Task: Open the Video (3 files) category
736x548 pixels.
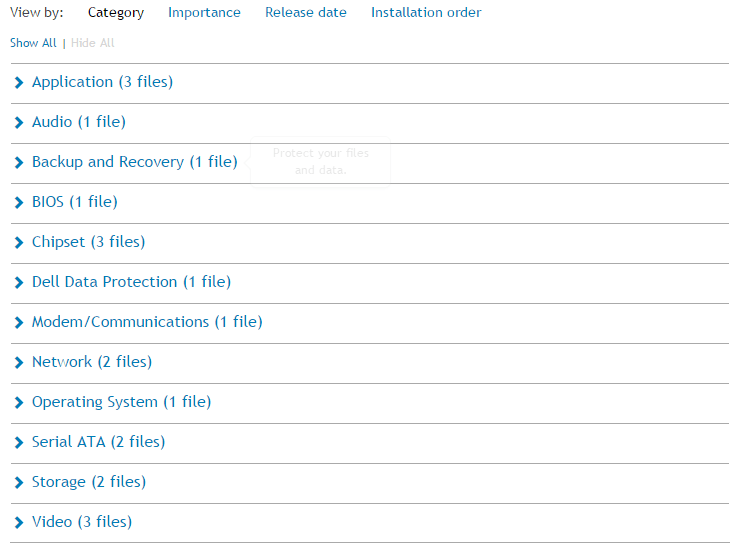Action: point(82,522)
